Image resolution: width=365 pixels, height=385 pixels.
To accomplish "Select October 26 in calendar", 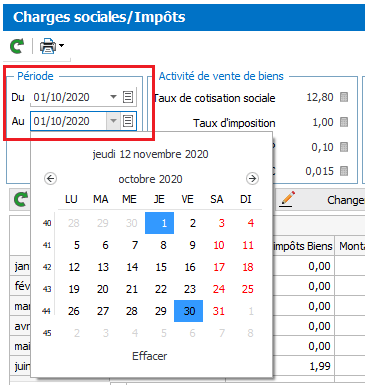I will pyautogui.click(x=74, y=311).
